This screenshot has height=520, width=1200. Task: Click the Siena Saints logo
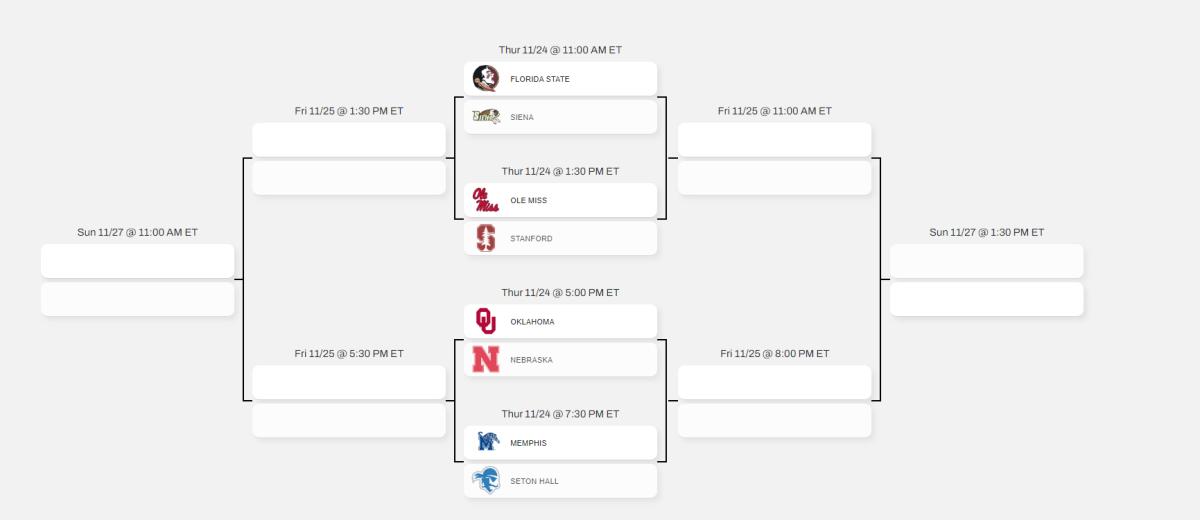(x=486, y=117)
